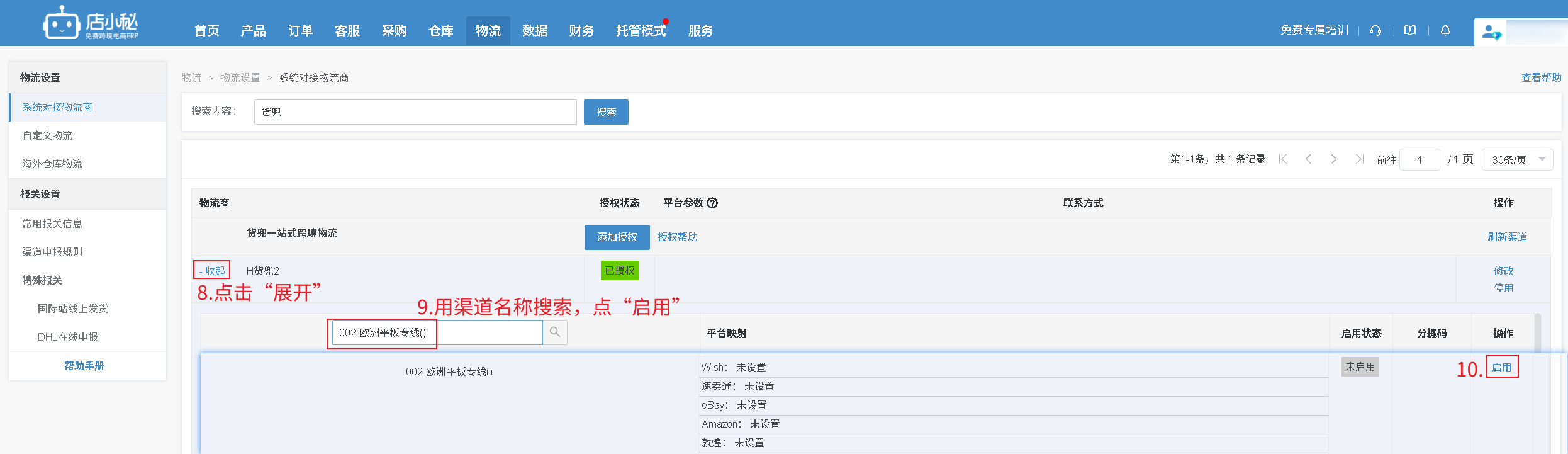Jump to the last page arrow
Viewport: 1568px width, 454px height.
[x=1359, y=159]
